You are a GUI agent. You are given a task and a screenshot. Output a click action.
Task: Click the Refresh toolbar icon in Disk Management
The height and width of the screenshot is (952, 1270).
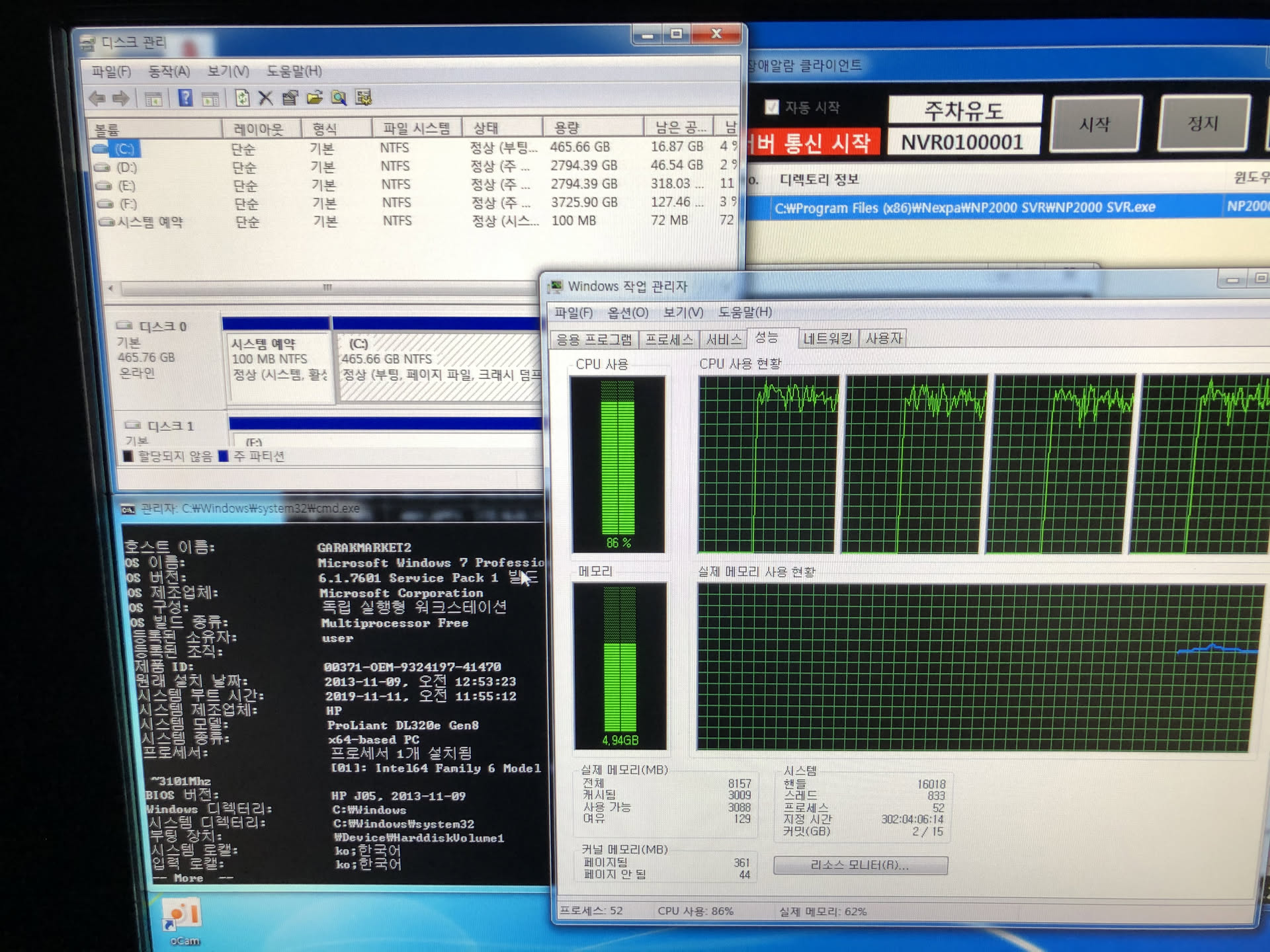click(x=242, y=99)
